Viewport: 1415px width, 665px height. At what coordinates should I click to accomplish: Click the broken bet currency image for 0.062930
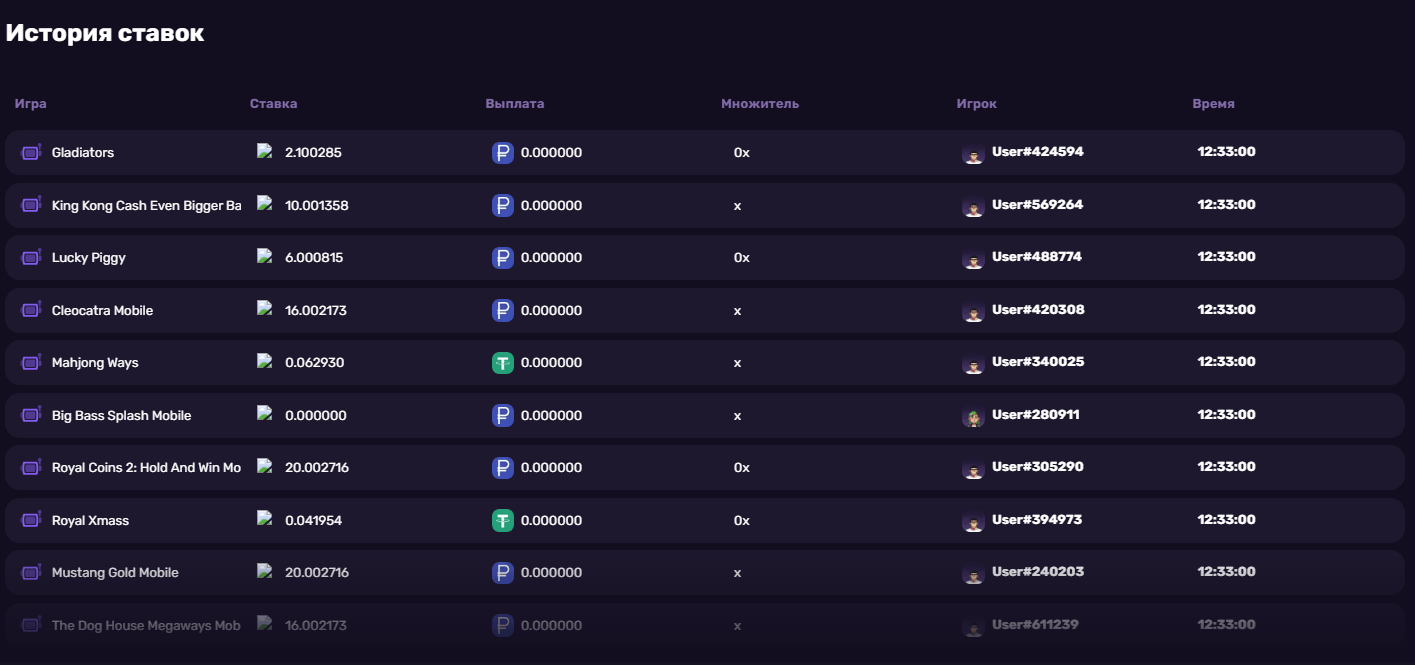click(264, 361)
